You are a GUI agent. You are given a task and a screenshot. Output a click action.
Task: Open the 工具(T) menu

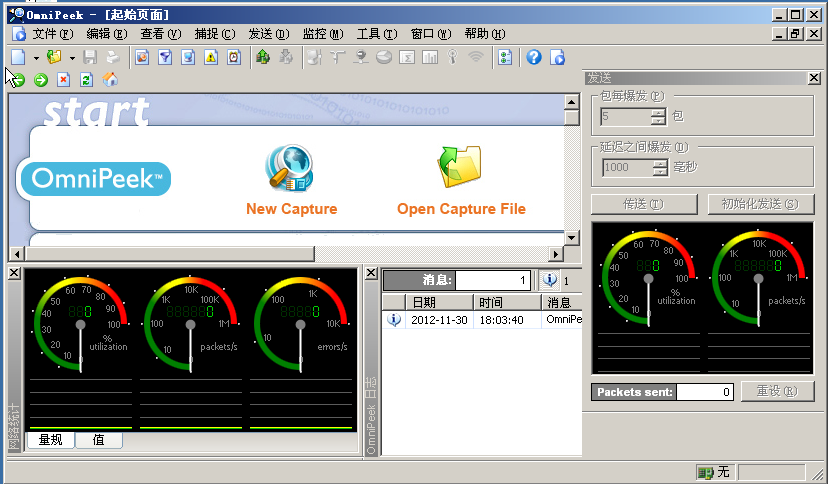[377, 34]
